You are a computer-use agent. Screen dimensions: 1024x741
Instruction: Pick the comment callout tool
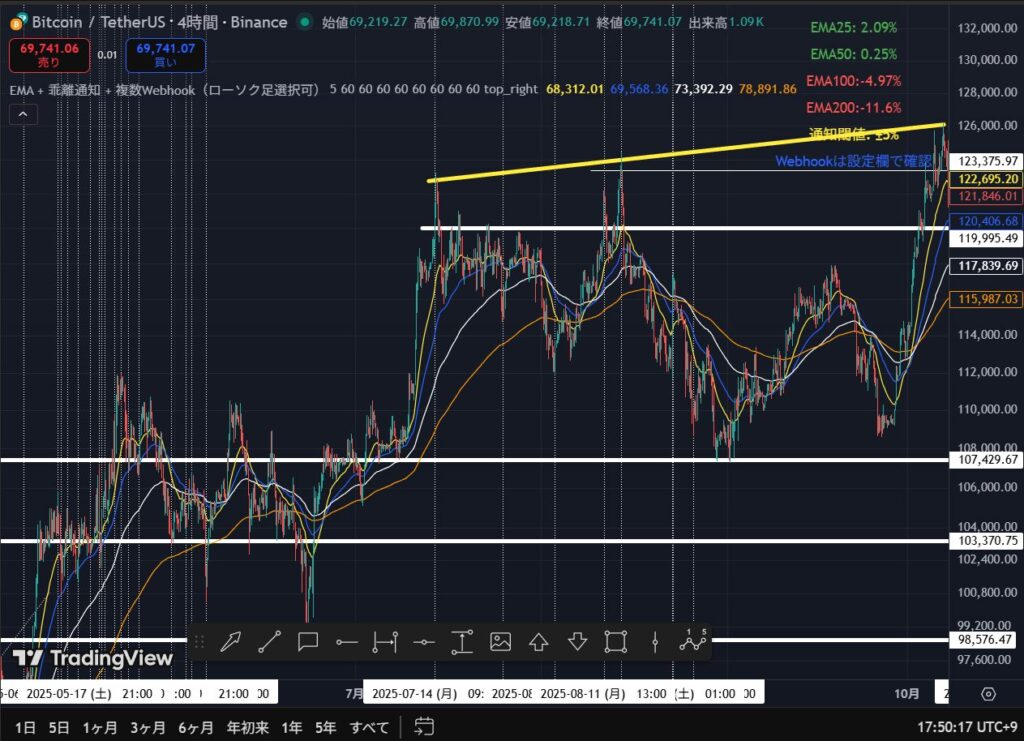[308, 641]
